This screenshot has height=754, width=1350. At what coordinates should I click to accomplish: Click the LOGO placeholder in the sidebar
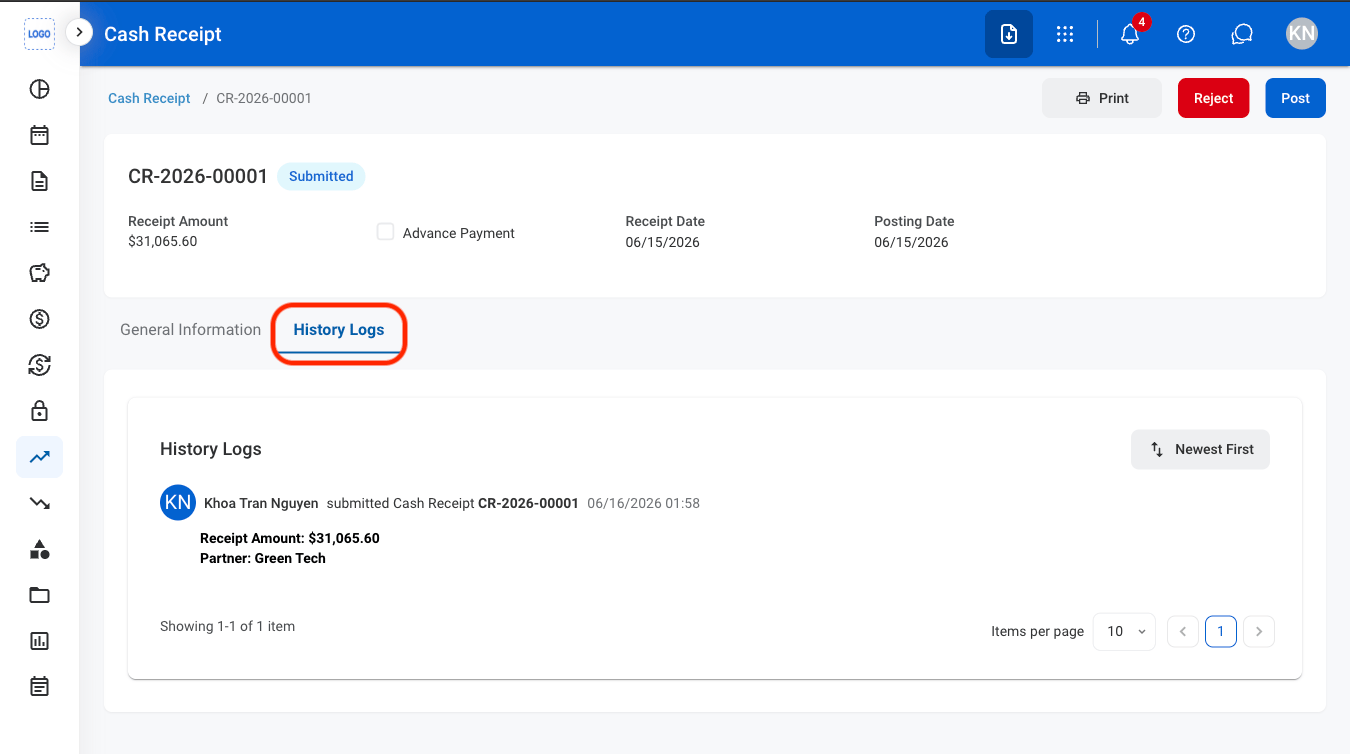tap(39, 34)
